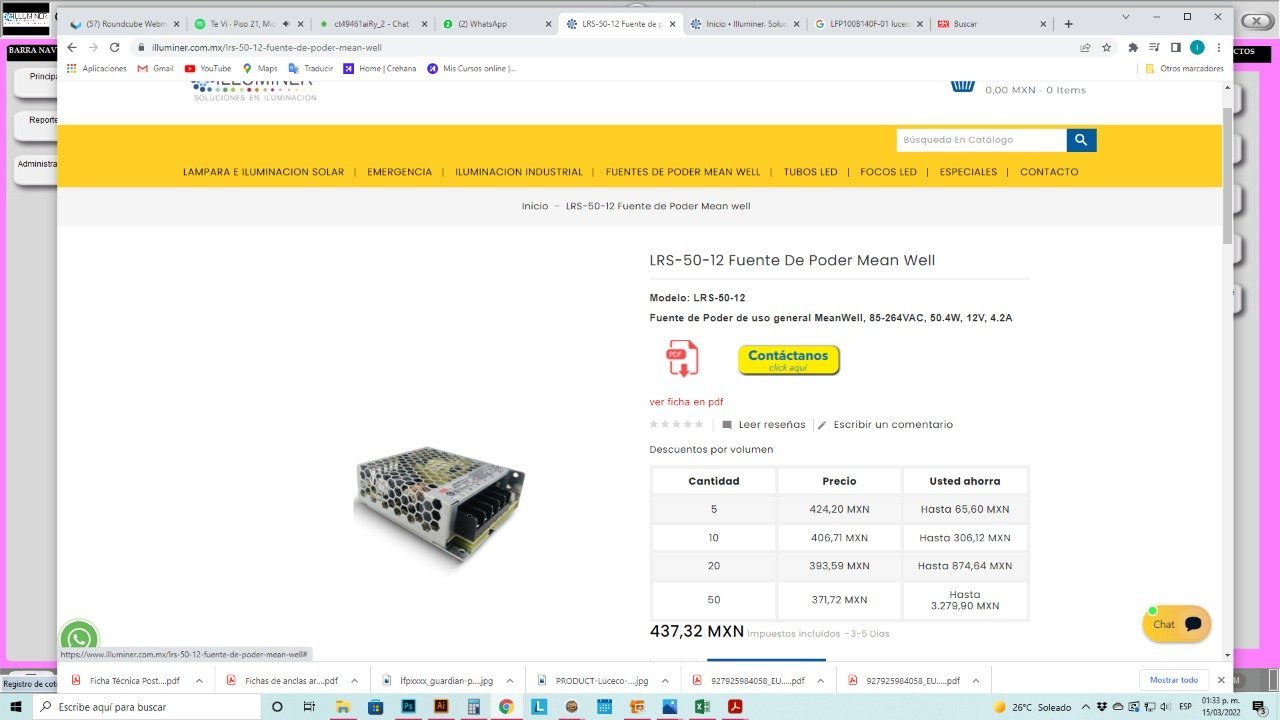Image resolution: width=1280 pixels, height=720 pixels.
Task: Open the Mis Cursos online bookmark
Action: click(x=472, y=69)
